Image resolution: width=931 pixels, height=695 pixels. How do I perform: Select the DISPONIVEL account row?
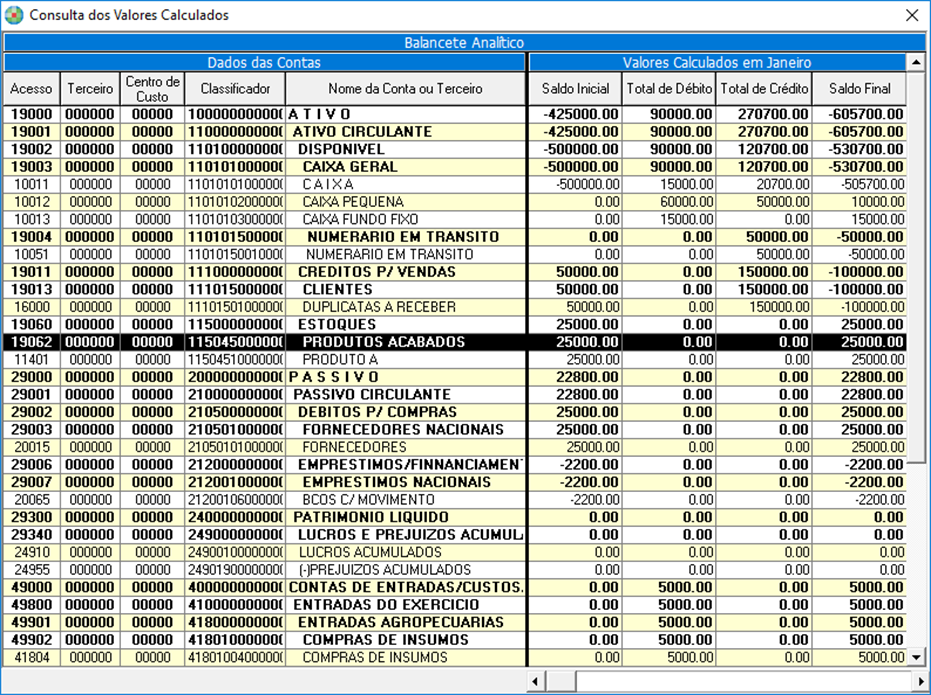pyautogui.click(x=455, y=149)
